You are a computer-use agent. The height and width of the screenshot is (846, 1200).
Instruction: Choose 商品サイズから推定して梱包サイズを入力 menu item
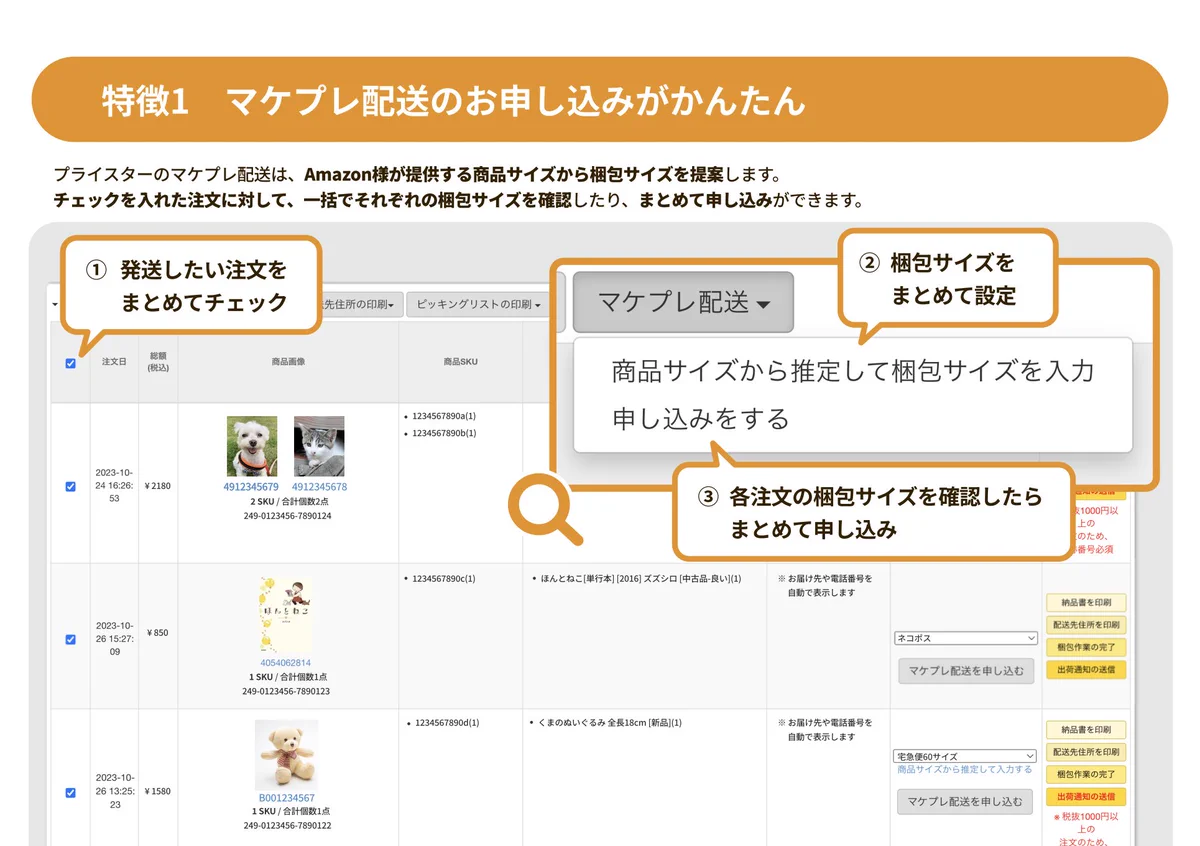point(853,371)
